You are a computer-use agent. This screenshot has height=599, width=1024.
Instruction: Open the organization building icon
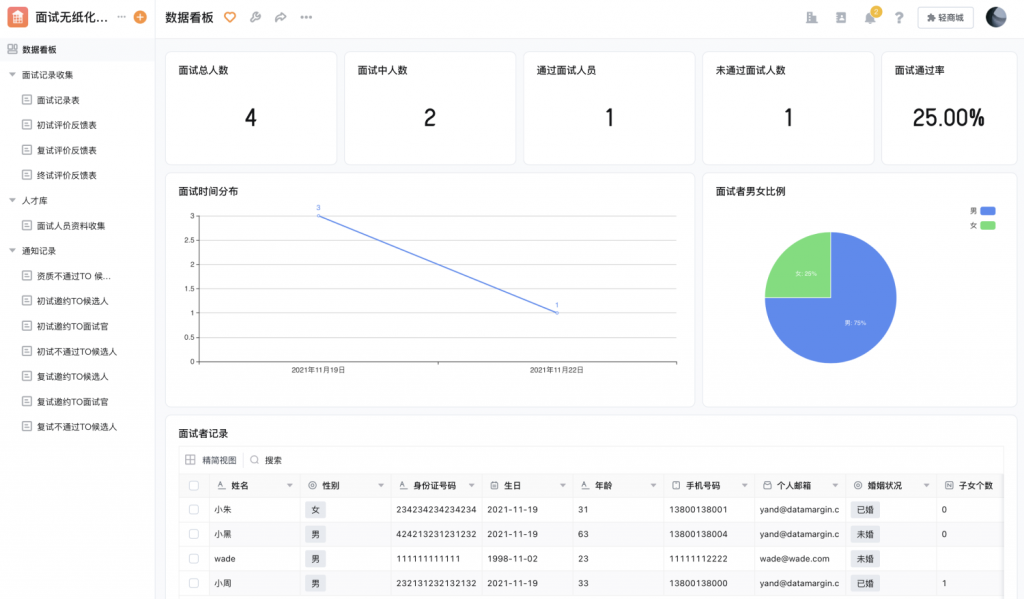point(812,17)
